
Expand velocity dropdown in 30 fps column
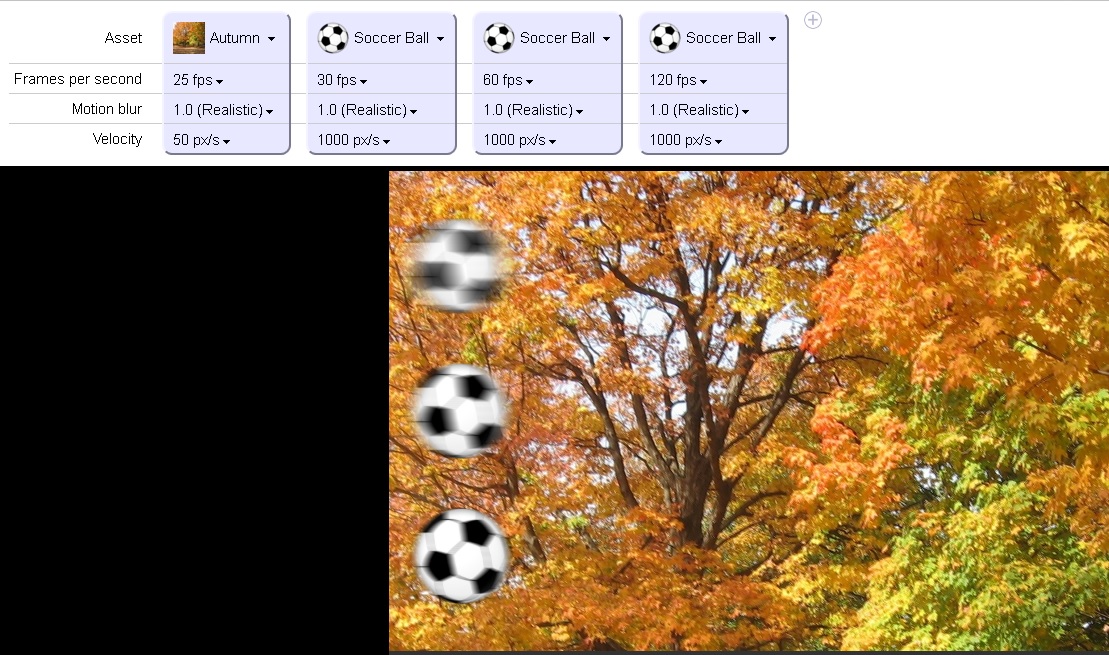[x=354, y=140]
